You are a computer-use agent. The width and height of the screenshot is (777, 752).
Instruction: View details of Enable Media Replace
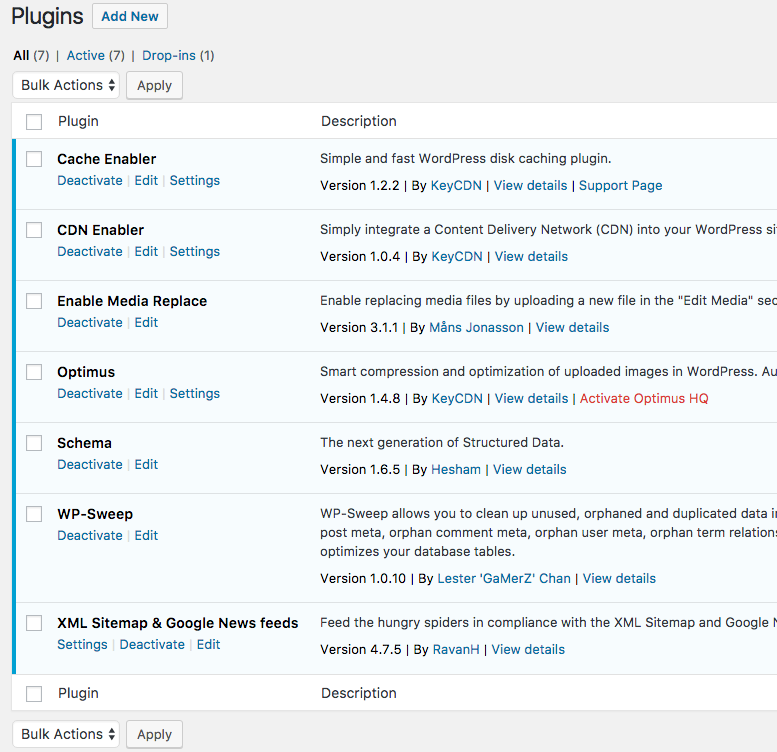click(572, 327)
